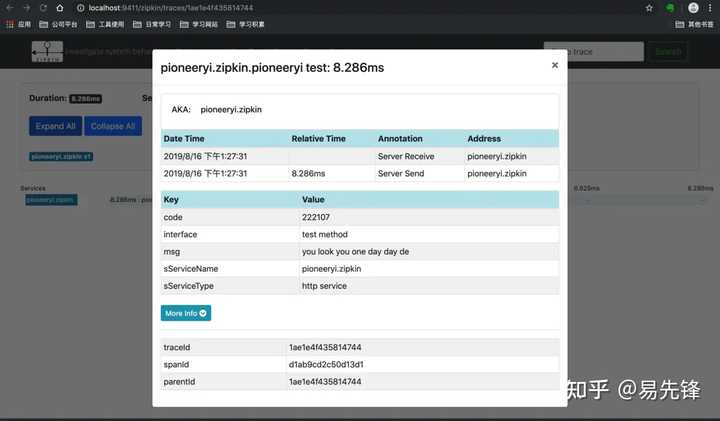Click the site info icon in address bar

pos(81,8)
